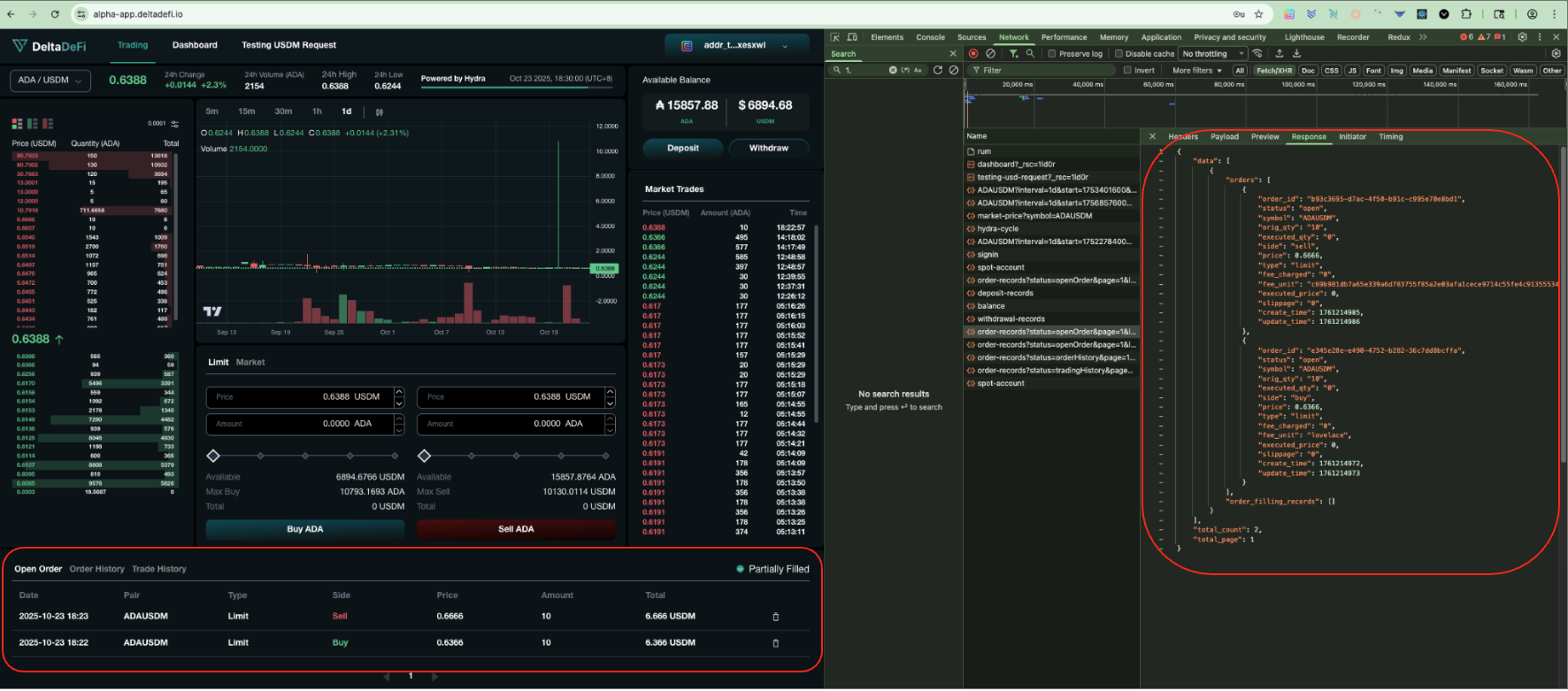The image size is (1568, 691).
Task: Open the DevTools settings gear
Action: pyautogui.click(x=1522, y=37)
